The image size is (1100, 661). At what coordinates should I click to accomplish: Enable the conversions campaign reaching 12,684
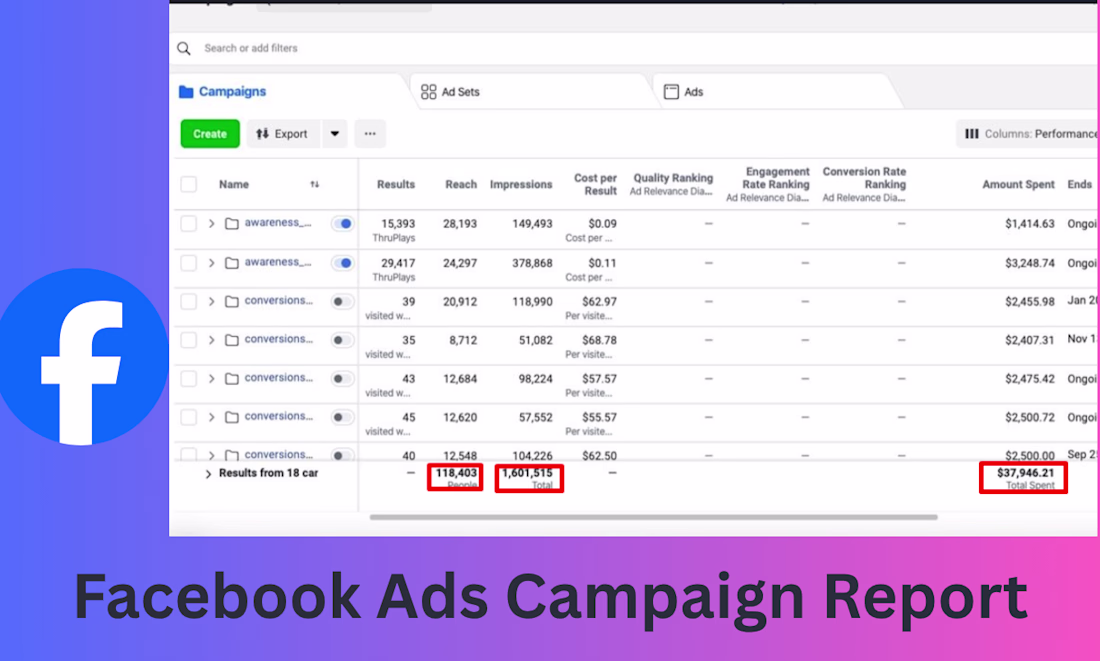pos(342,379)
